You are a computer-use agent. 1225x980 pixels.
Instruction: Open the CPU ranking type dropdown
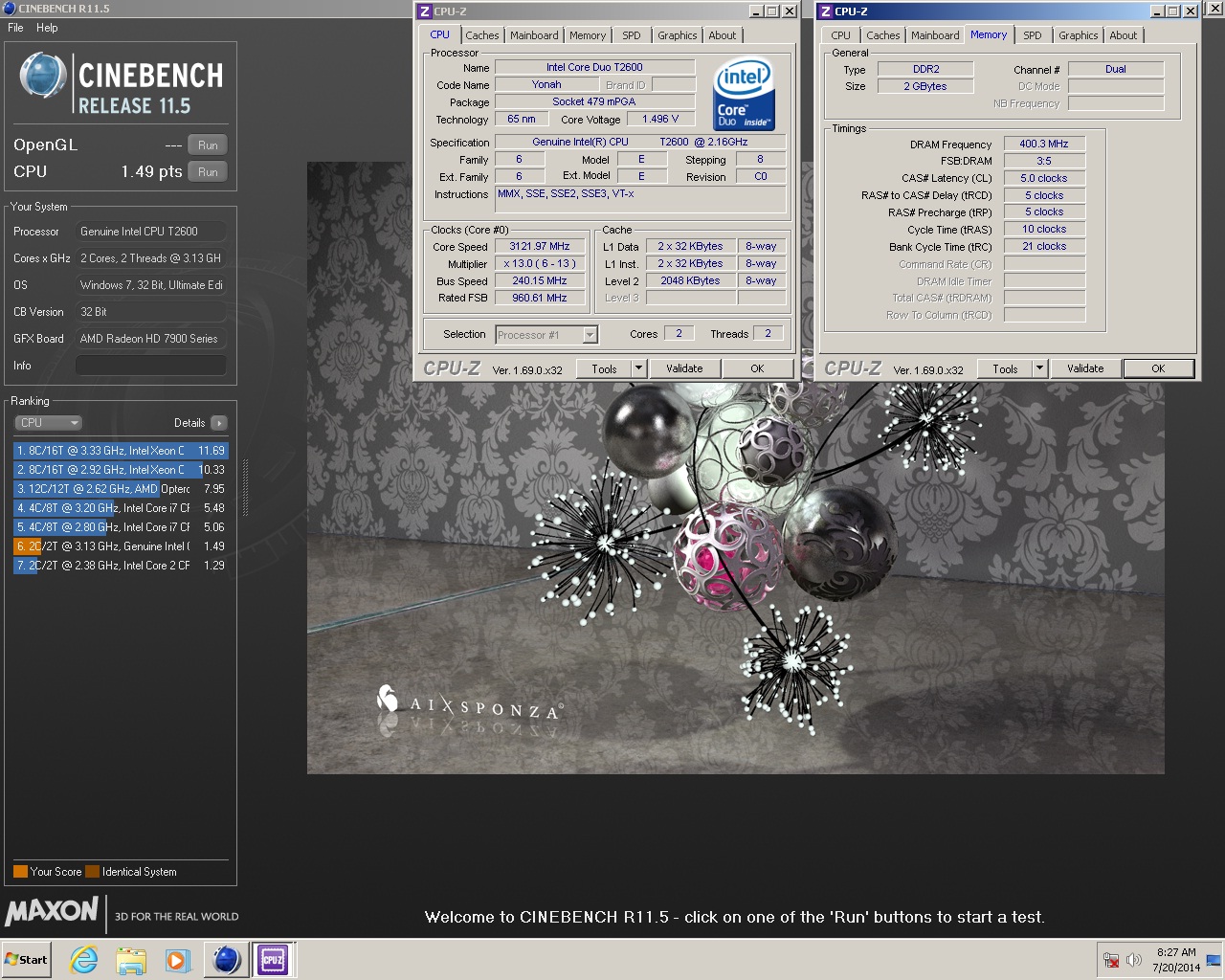click(x=48, y=423)
